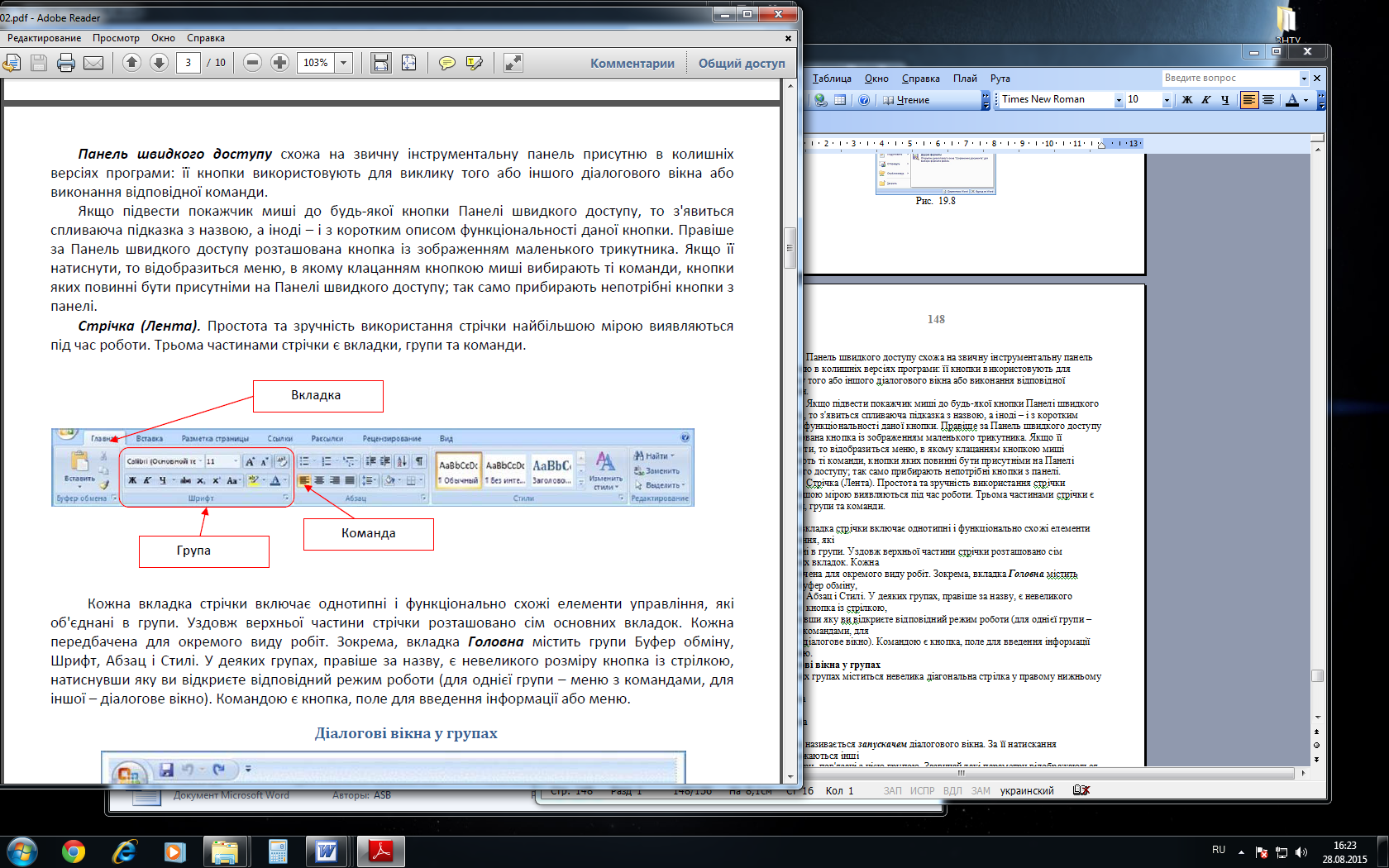Open the Справка menu in Word
This screenshot has height=868, width=1389.
pyautogui.click(x=920, y=79)
